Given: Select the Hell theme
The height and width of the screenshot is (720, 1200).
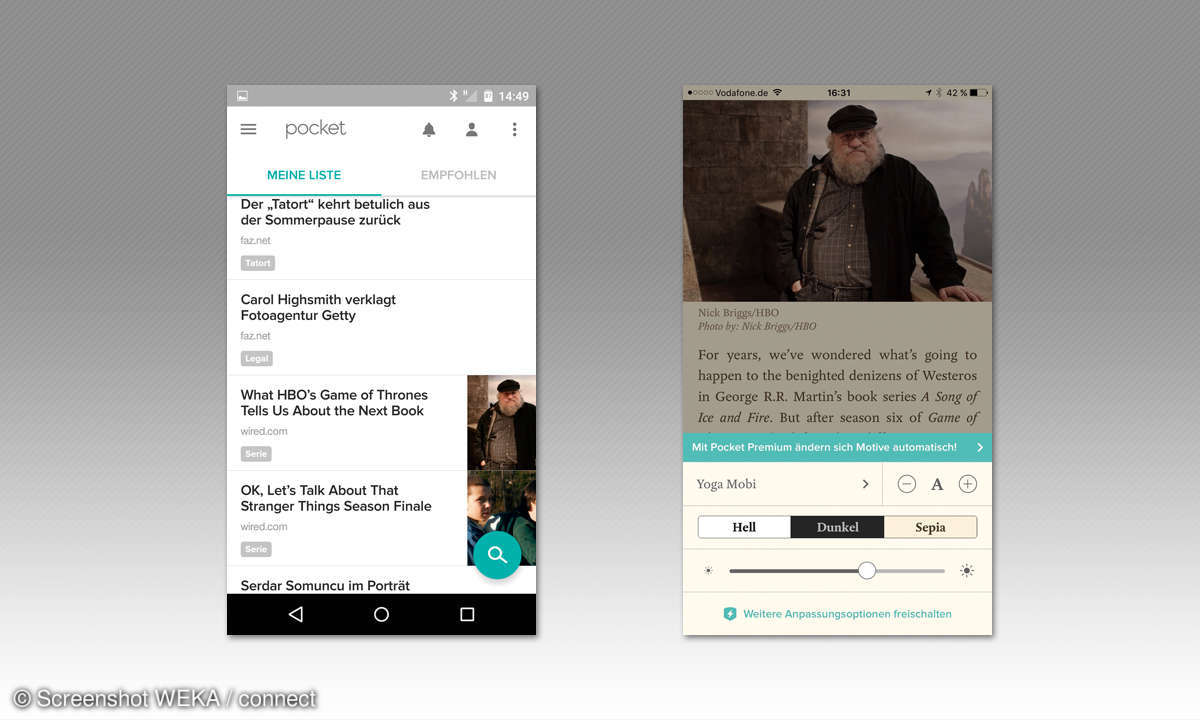Looking at the screenshot, I should 744,527.
